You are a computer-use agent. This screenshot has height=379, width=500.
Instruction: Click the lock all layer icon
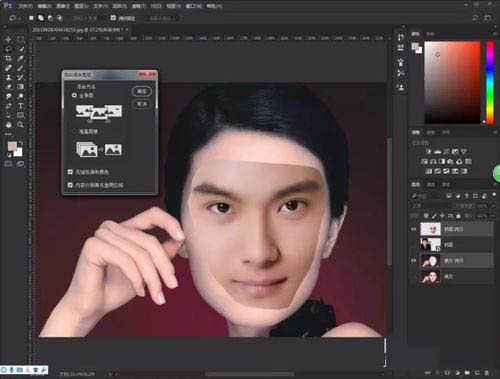coord(458,216)
